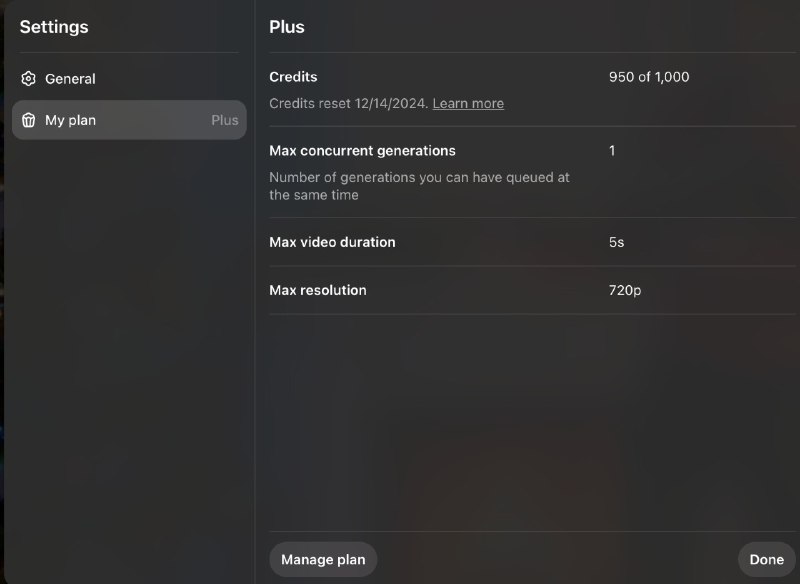Image resolution: width=800 pixels, height=584 pixels.
Task: Click the Plus plan heading
Action: [x=287, y=27]
